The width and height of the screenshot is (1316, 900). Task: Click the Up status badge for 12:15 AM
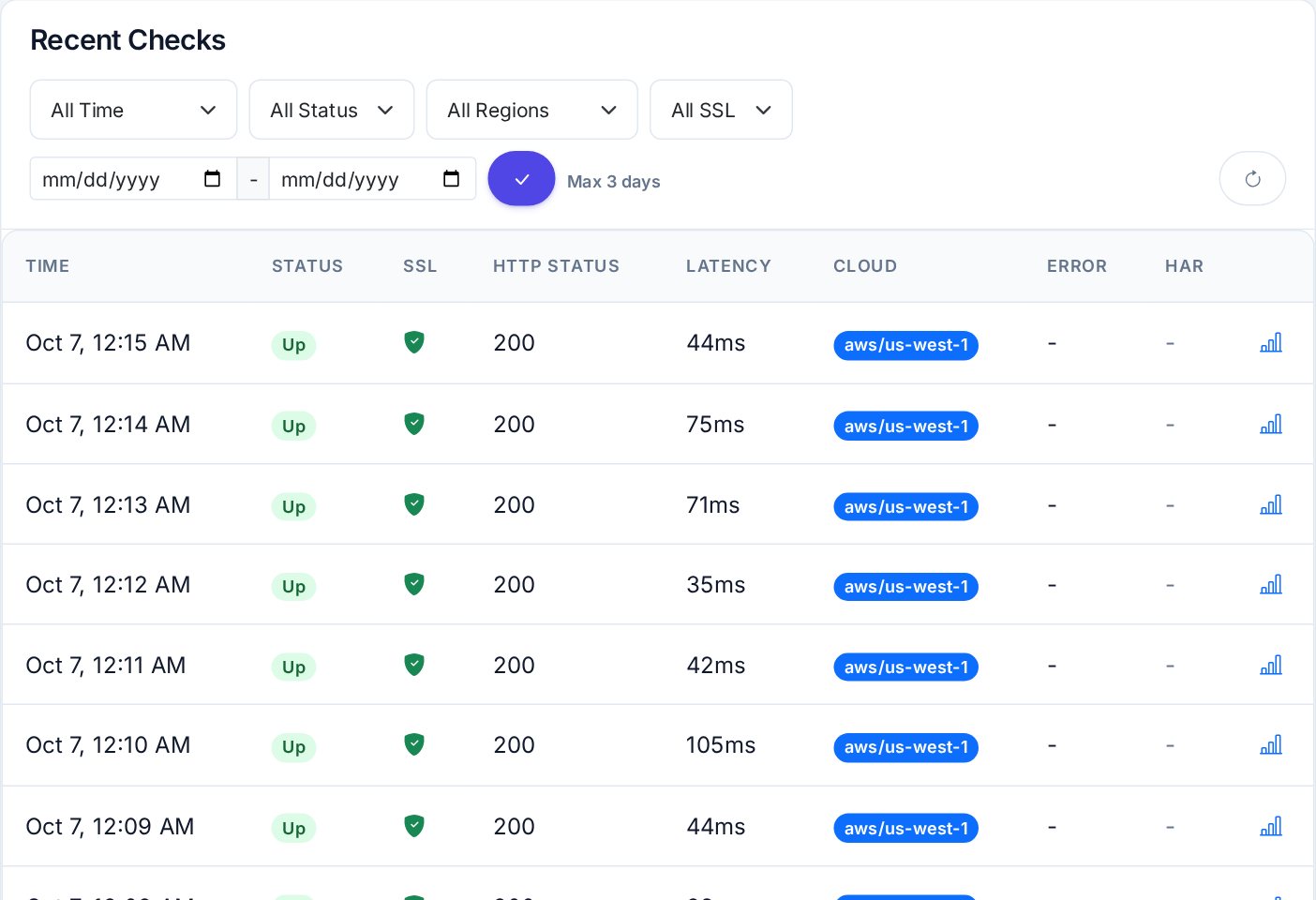point(293,345)
